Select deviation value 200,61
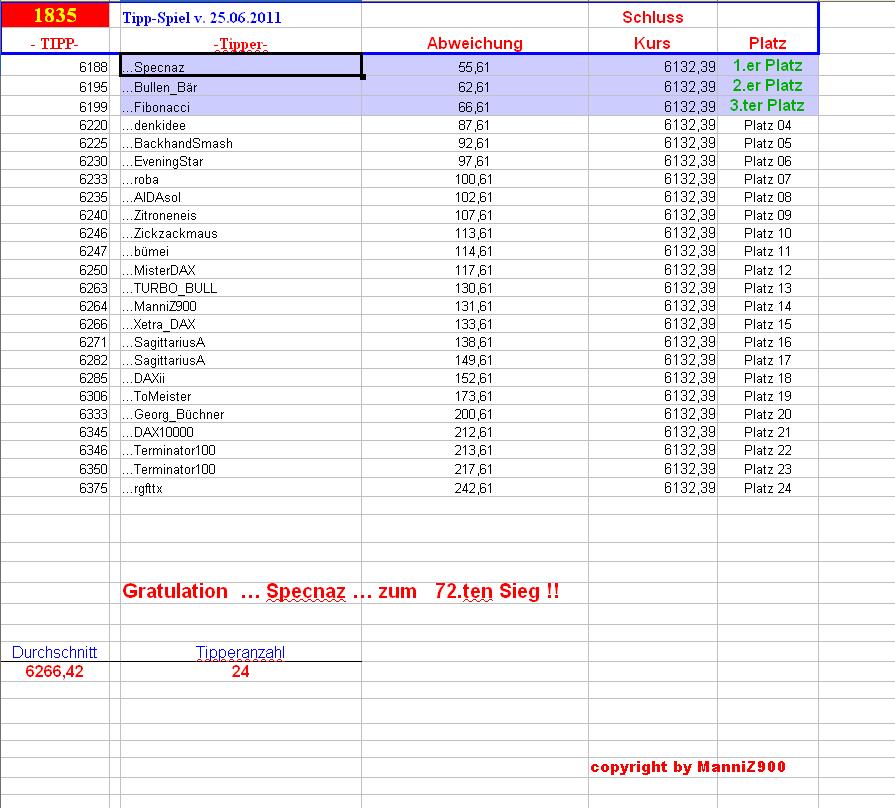Image resolution: width=895 pixels, height=808 pixels. 473,414
